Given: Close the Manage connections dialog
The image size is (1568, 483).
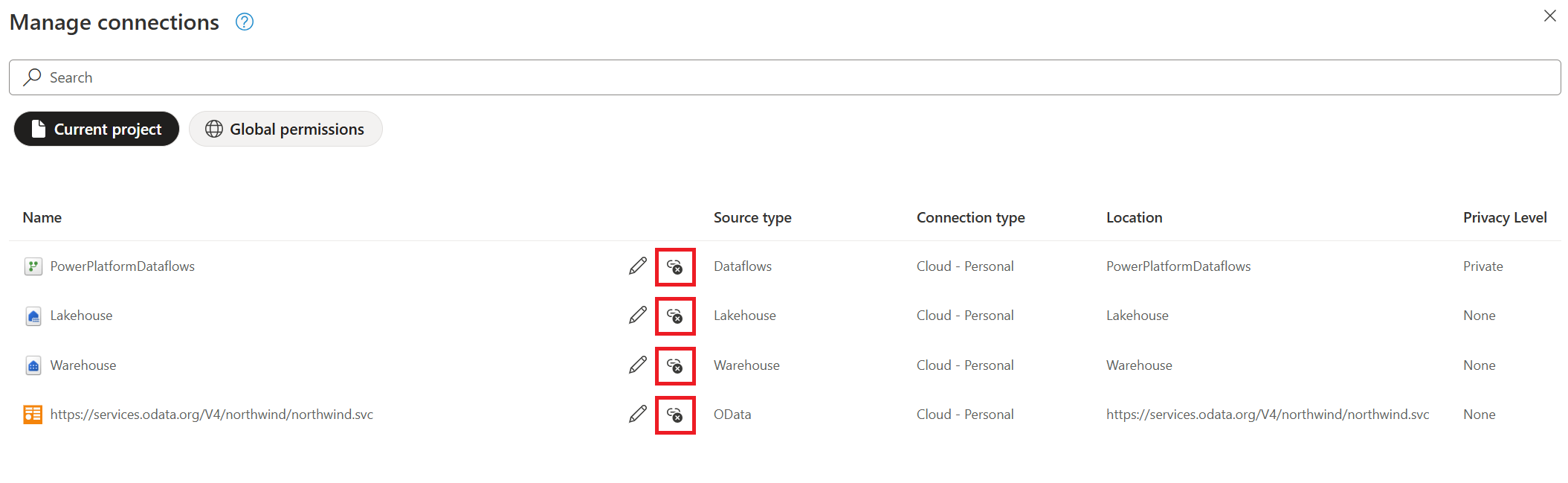Looking at the screenshot, I should click(x=1549, y=16).
